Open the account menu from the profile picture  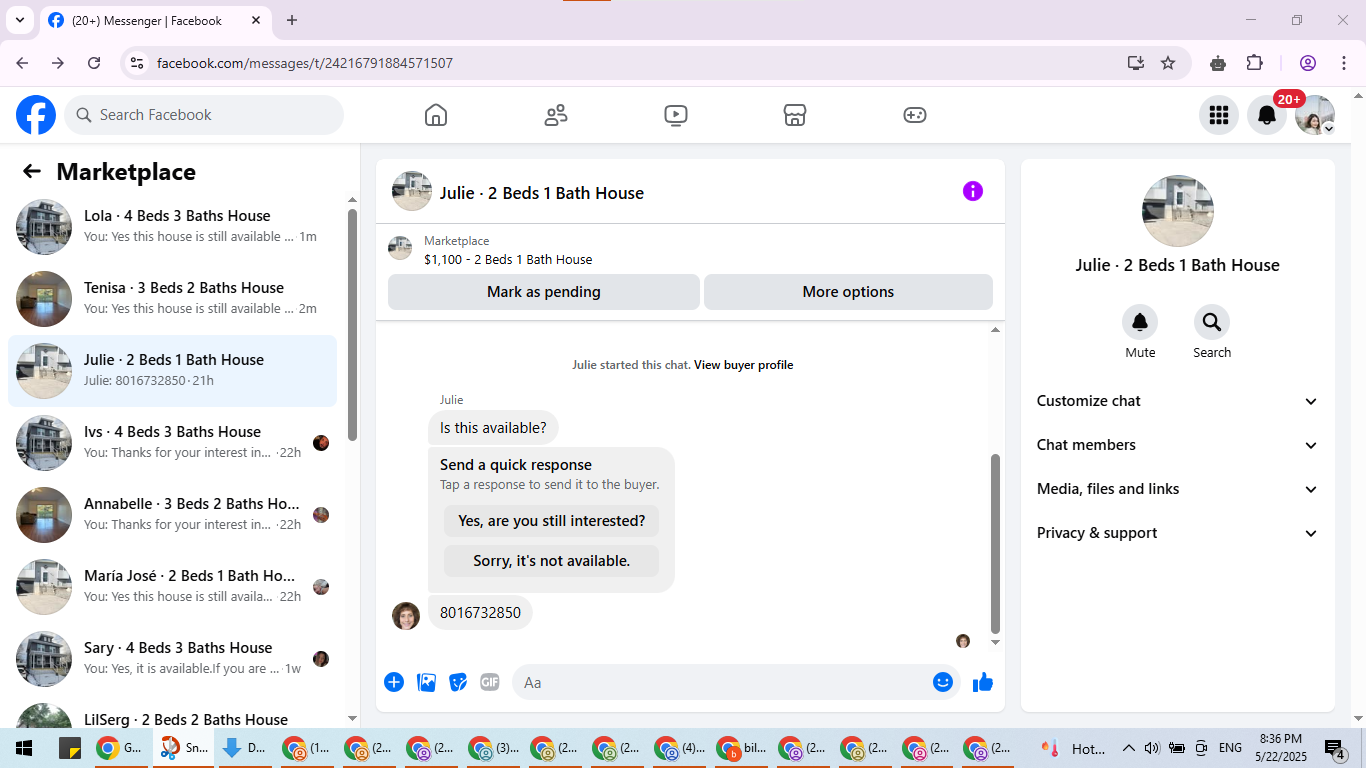[1315, 115]
